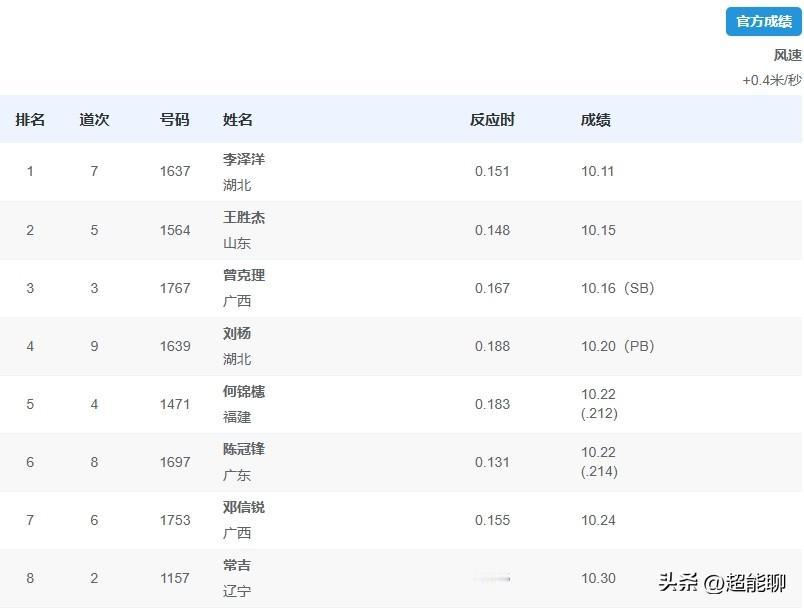Click athlete name 李泽洋

click(x=244, y=159)
